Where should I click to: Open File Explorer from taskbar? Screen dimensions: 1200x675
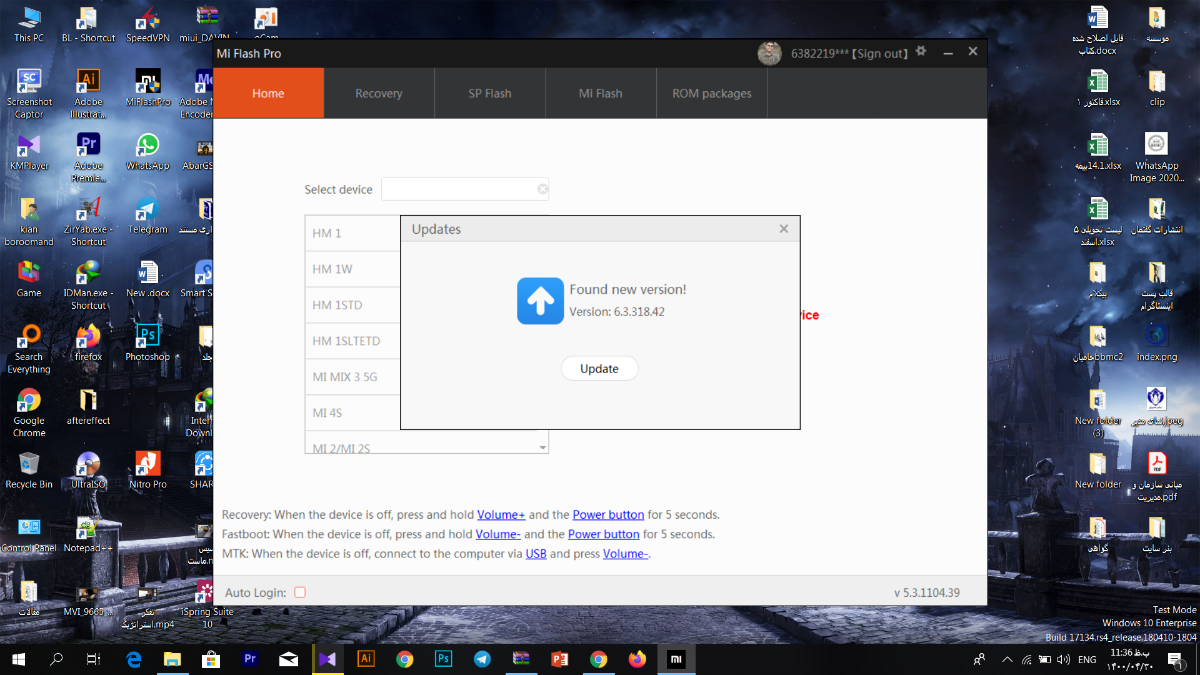tap(172, 659)
